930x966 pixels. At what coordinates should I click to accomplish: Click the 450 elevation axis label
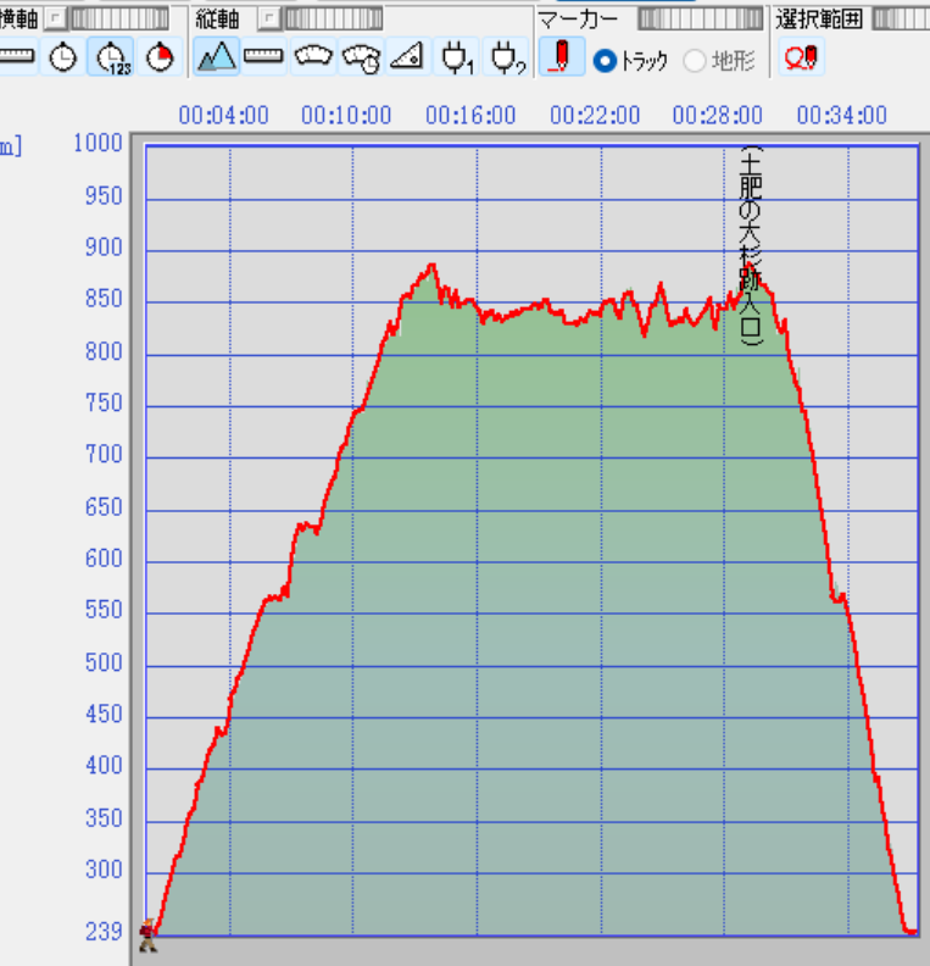tap(103, 714)
